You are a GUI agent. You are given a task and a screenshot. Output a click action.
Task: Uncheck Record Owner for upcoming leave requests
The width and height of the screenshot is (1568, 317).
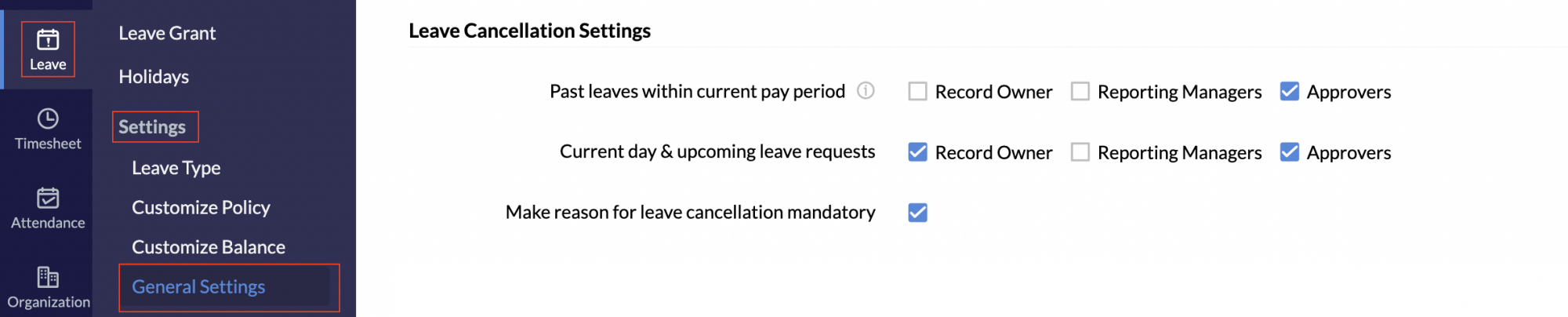point(917,152)
